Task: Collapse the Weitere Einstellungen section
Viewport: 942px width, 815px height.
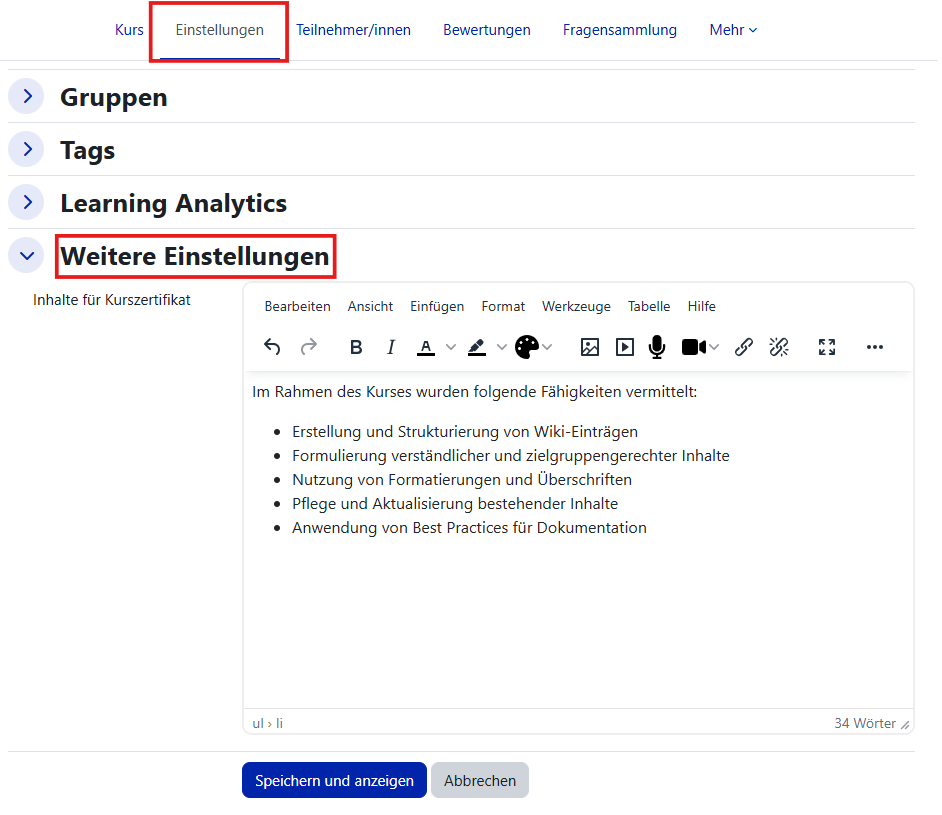Action: [x=27, y=256]
